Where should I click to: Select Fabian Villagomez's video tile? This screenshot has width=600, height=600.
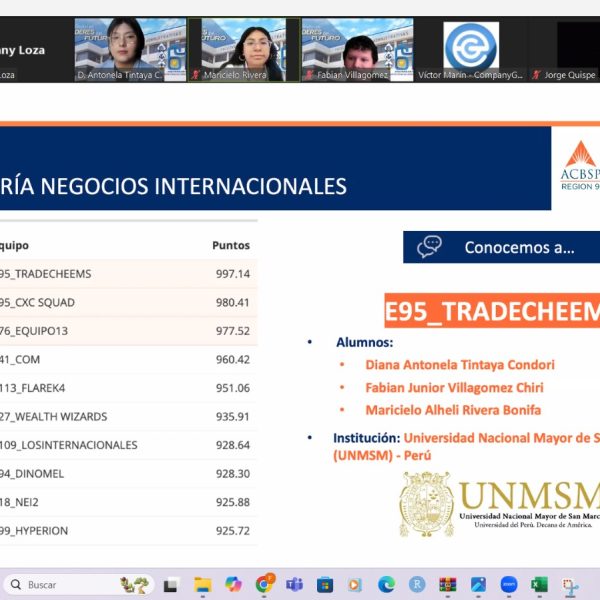coord(357,49)
